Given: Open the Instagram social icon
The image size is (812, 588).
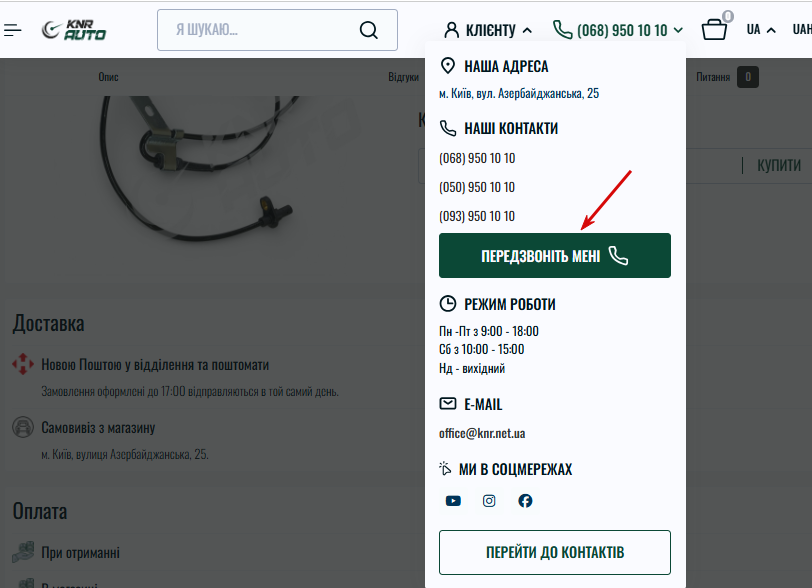Looking at the screenshot, I should 489,501.
